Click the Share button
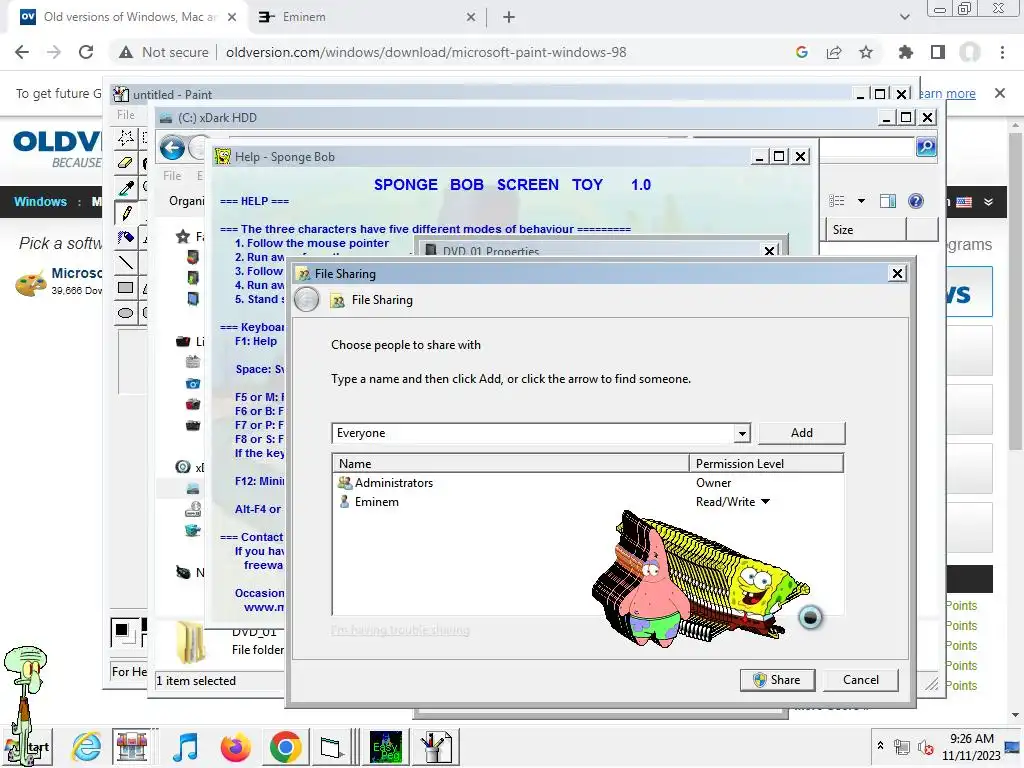 pos(777,680)
